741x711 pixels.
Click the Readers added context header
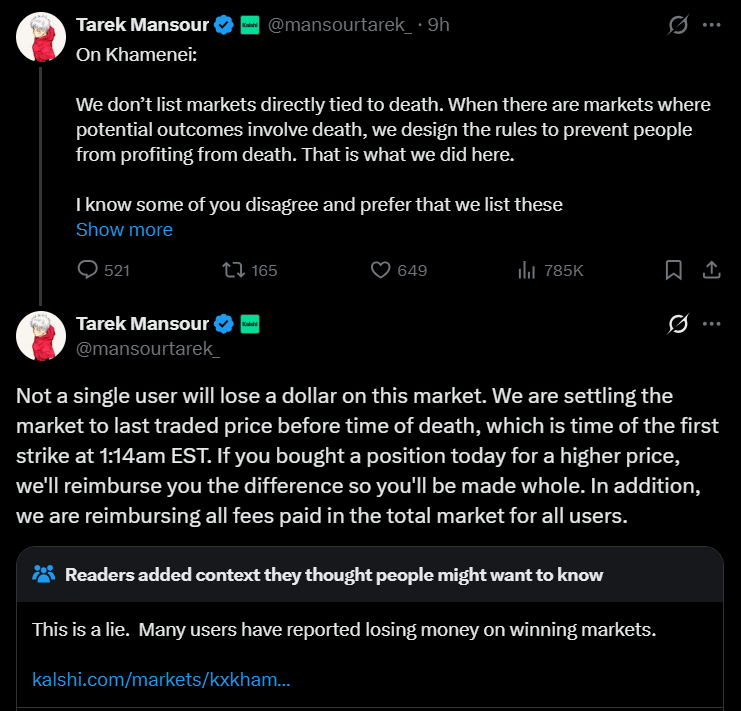tap(333, 575)
